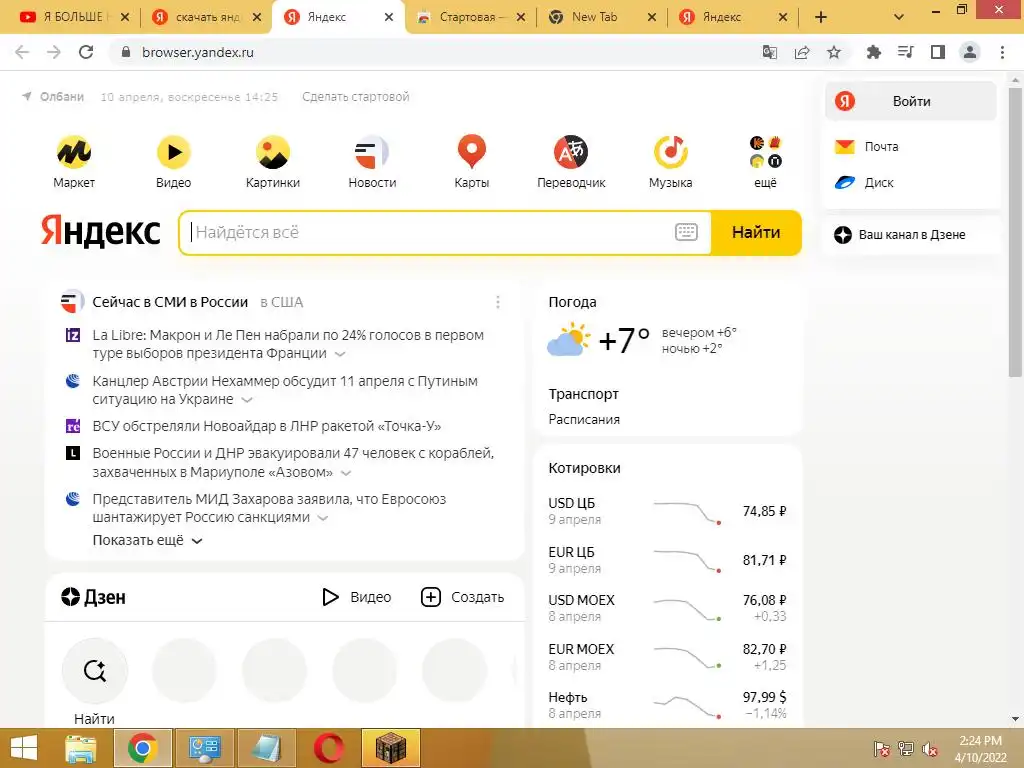Screen dimensions: 1024x768
Task: Open the Extensions puzzle icon
Action: pyautogui.click(x=873, y=52)
